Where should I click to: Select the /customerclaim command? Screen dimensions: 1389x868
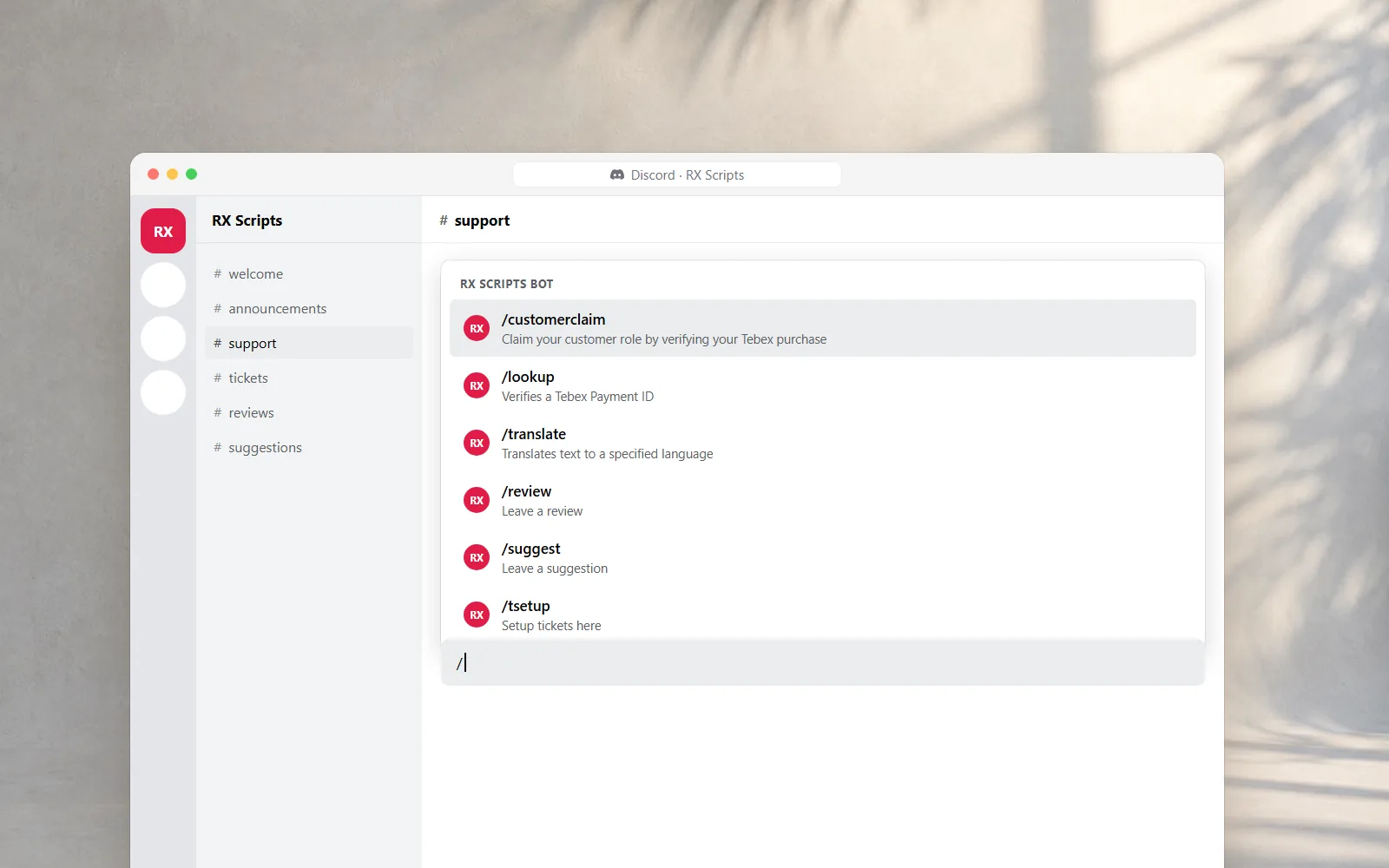[x=823, y=328]
